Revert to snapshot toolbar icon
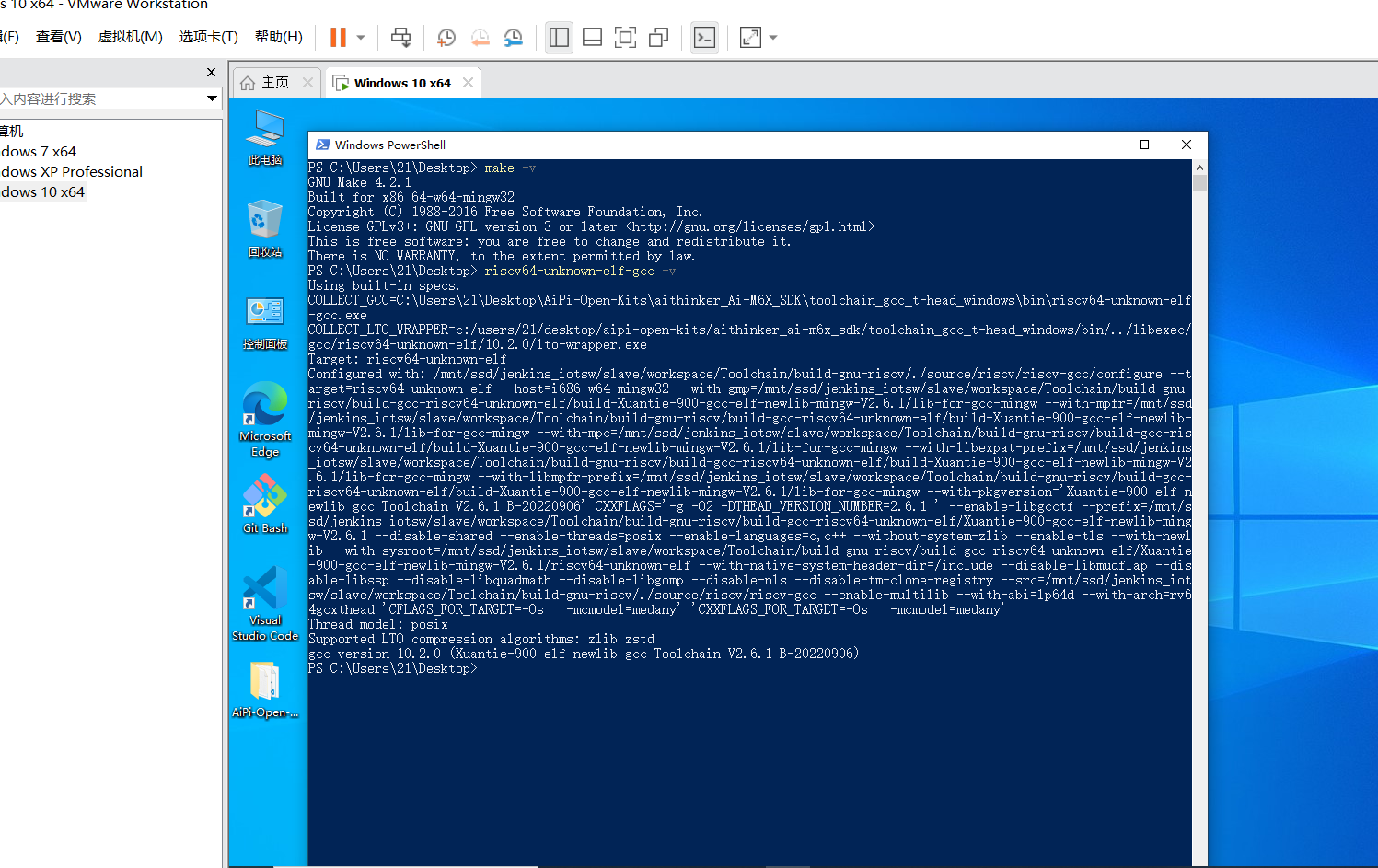1378x868 pixels. point(481,38)
